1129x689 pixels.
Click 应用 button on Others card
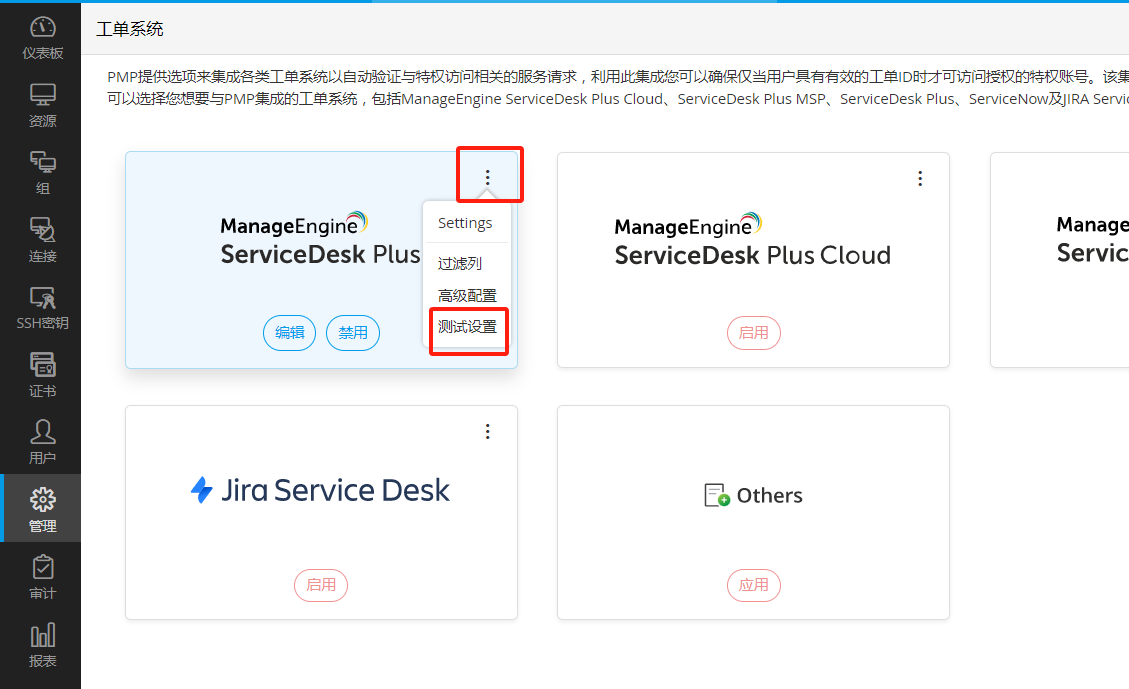click(x=753, y=585)
